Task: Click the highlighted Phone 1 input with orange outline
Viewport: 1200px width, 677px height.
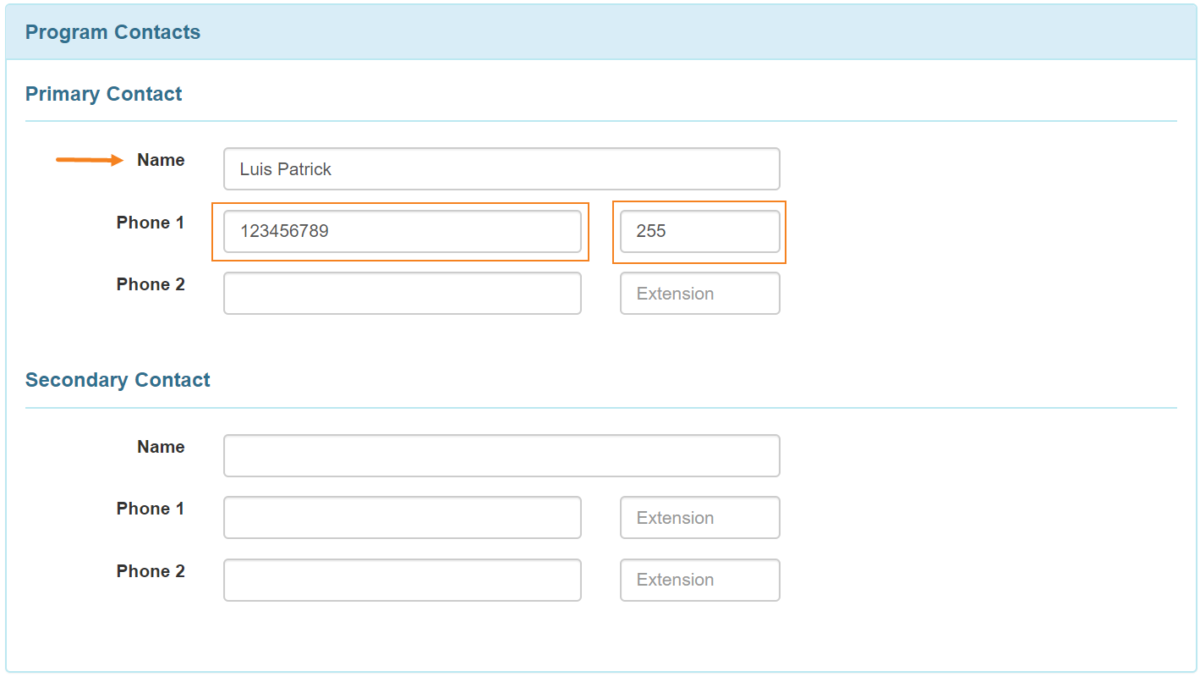Action: tap(400, 231)
